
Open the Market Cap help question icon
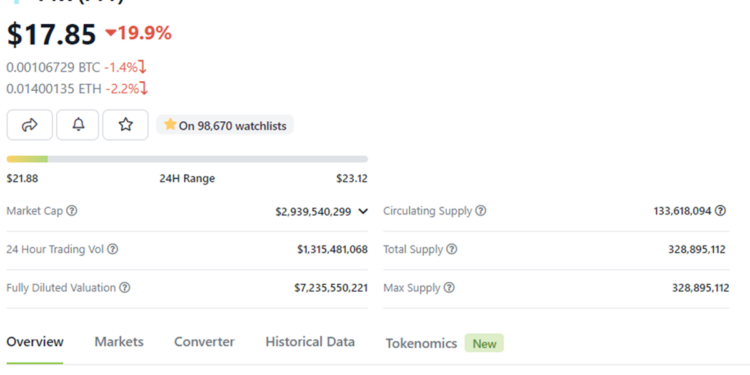click(x=72, y=210)
